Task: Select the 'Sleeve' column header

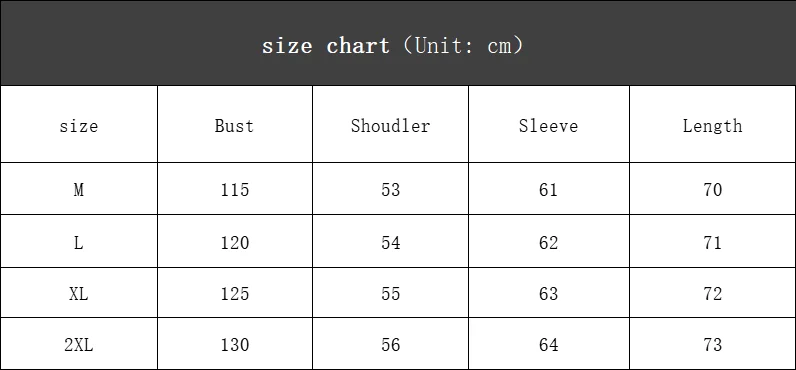Action: point(548,125)
